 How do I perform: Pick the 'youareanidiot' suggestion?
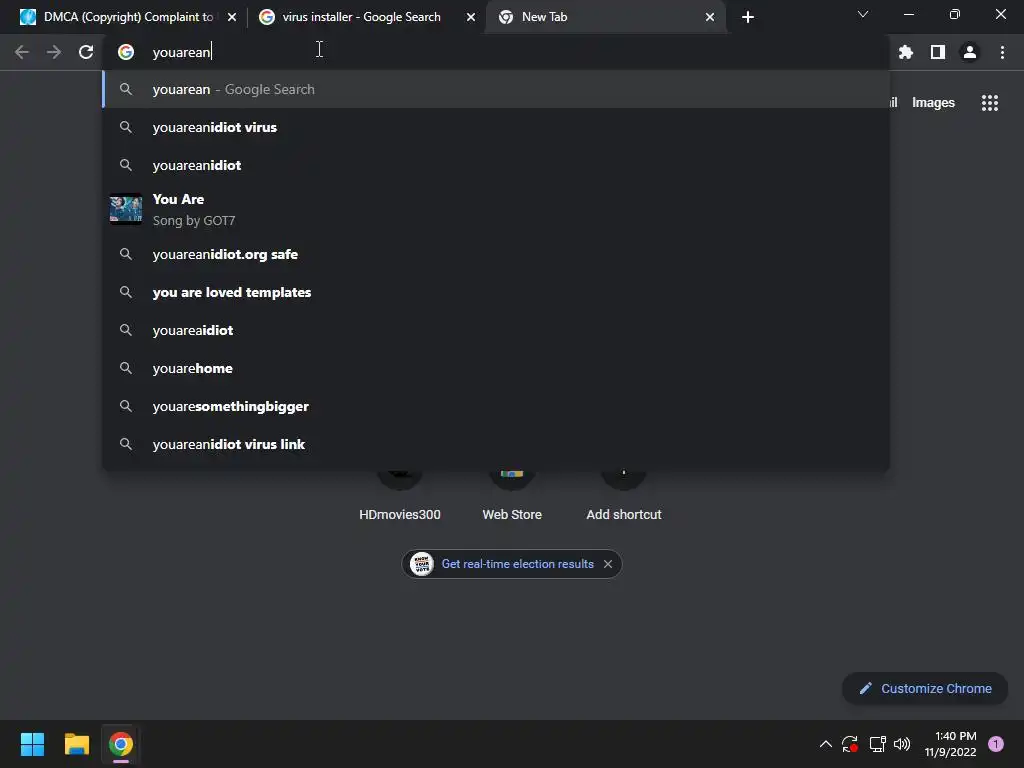click(496, 165)
